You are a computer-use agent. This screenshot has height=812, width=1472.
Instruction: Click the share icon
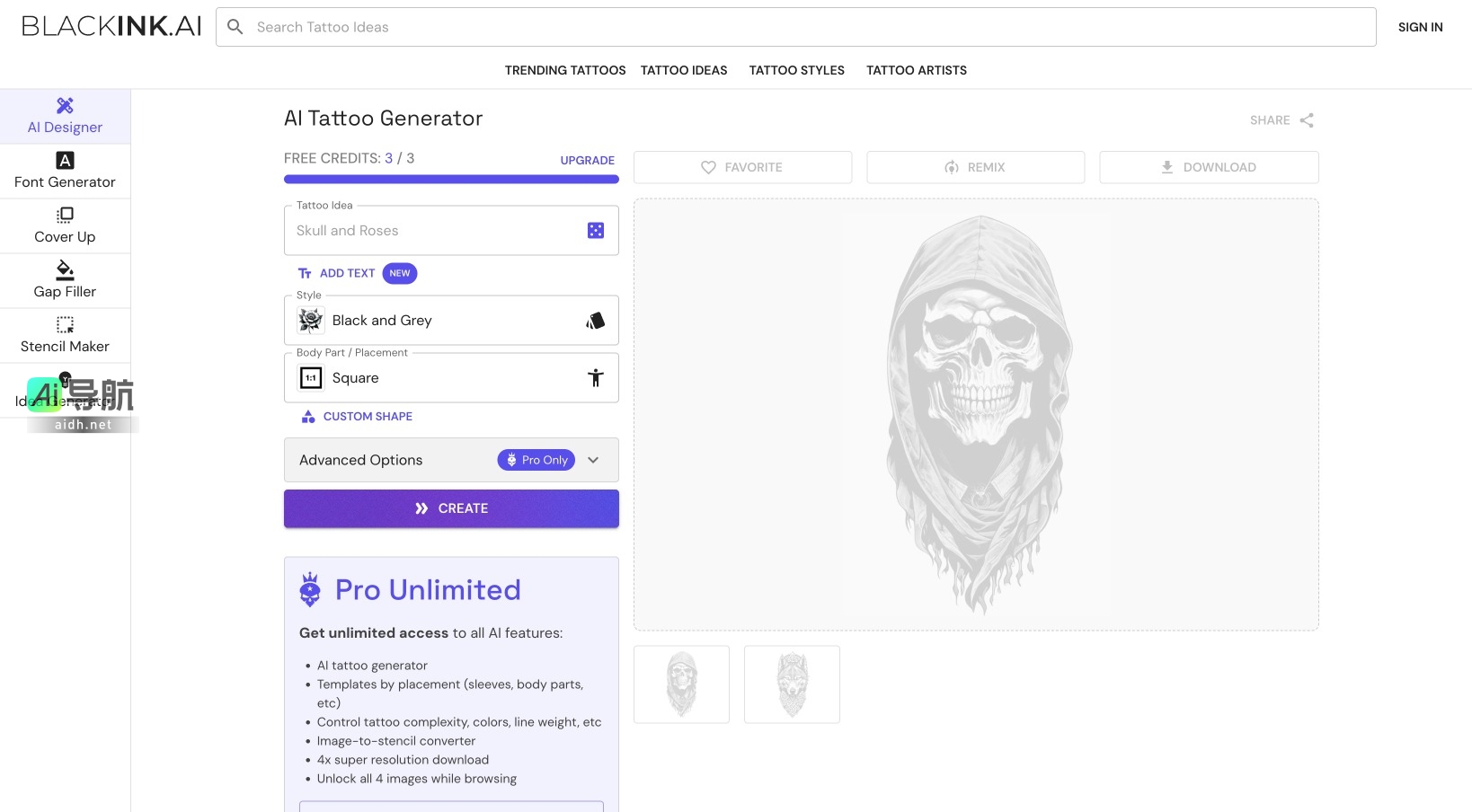pos(1307,120)
